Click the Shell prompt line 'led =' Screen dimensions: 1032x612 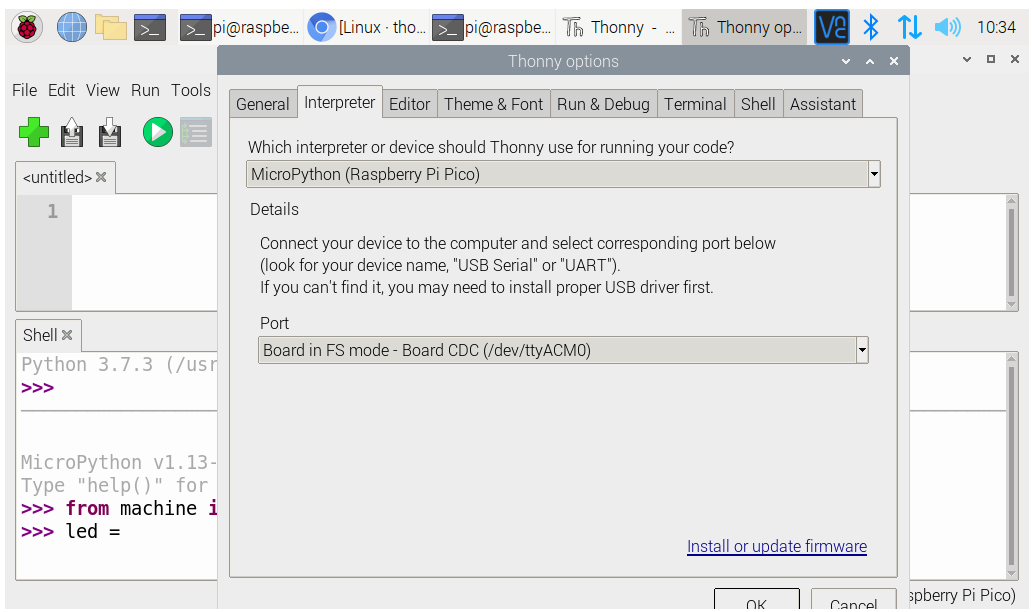click(x=71, y=531)
